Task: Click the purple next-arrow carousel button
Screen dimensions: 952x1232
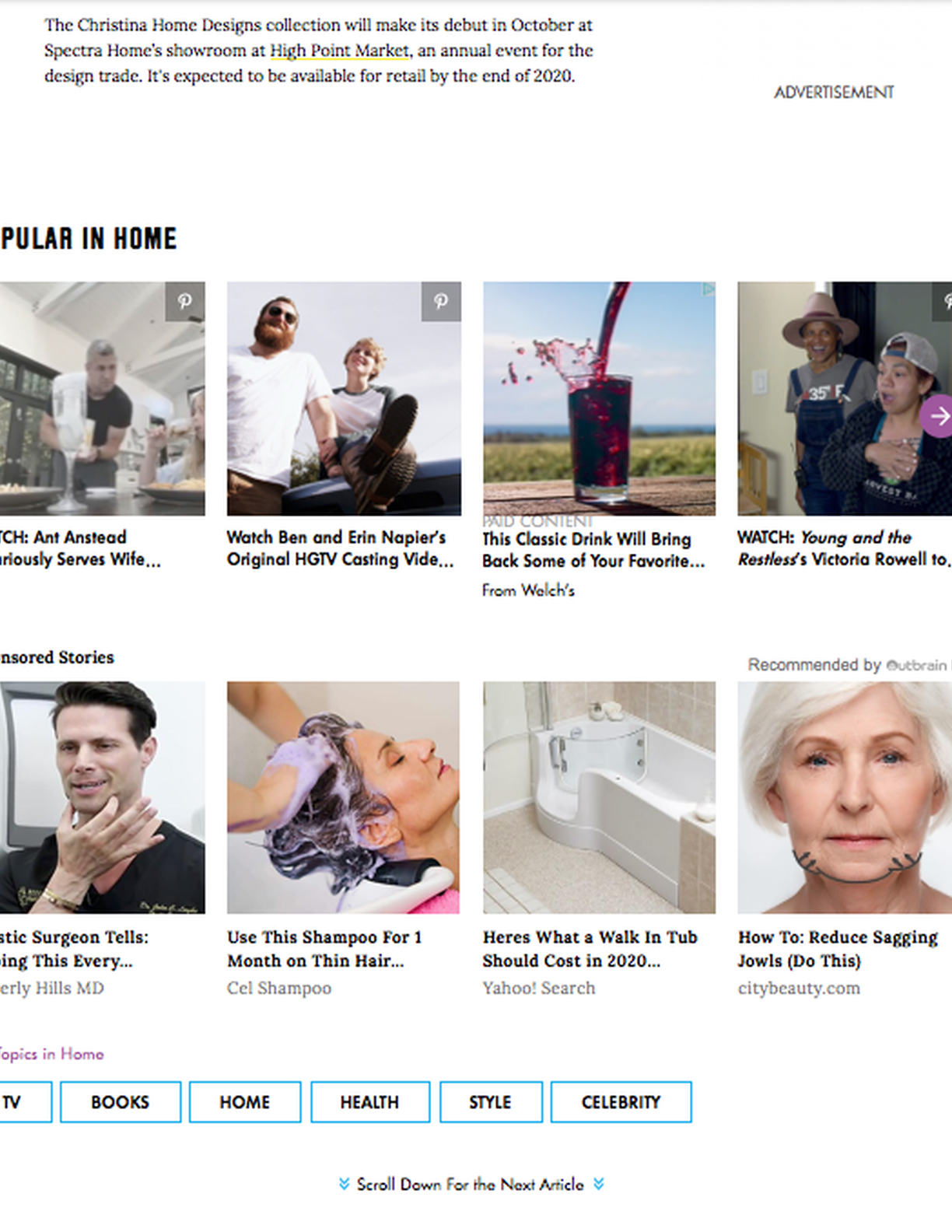Action: [x=936, y=416]
